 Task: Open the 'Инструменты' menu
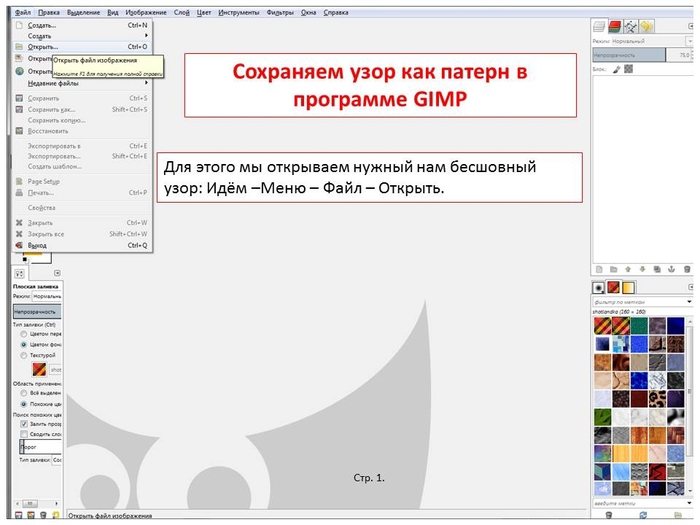coord(239,12)
